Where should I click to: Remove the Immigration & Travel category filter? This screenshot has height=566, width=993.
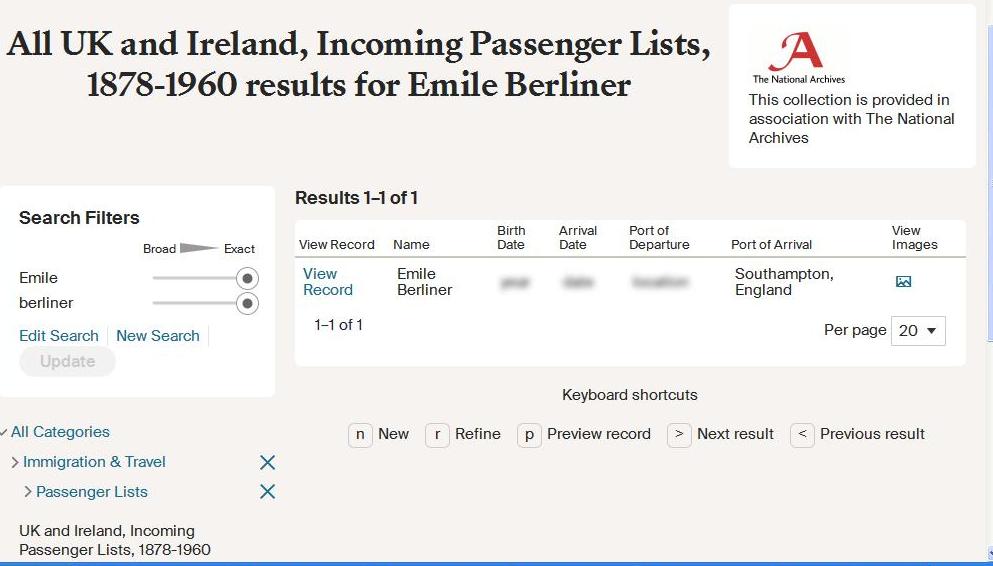pos(267,462)
